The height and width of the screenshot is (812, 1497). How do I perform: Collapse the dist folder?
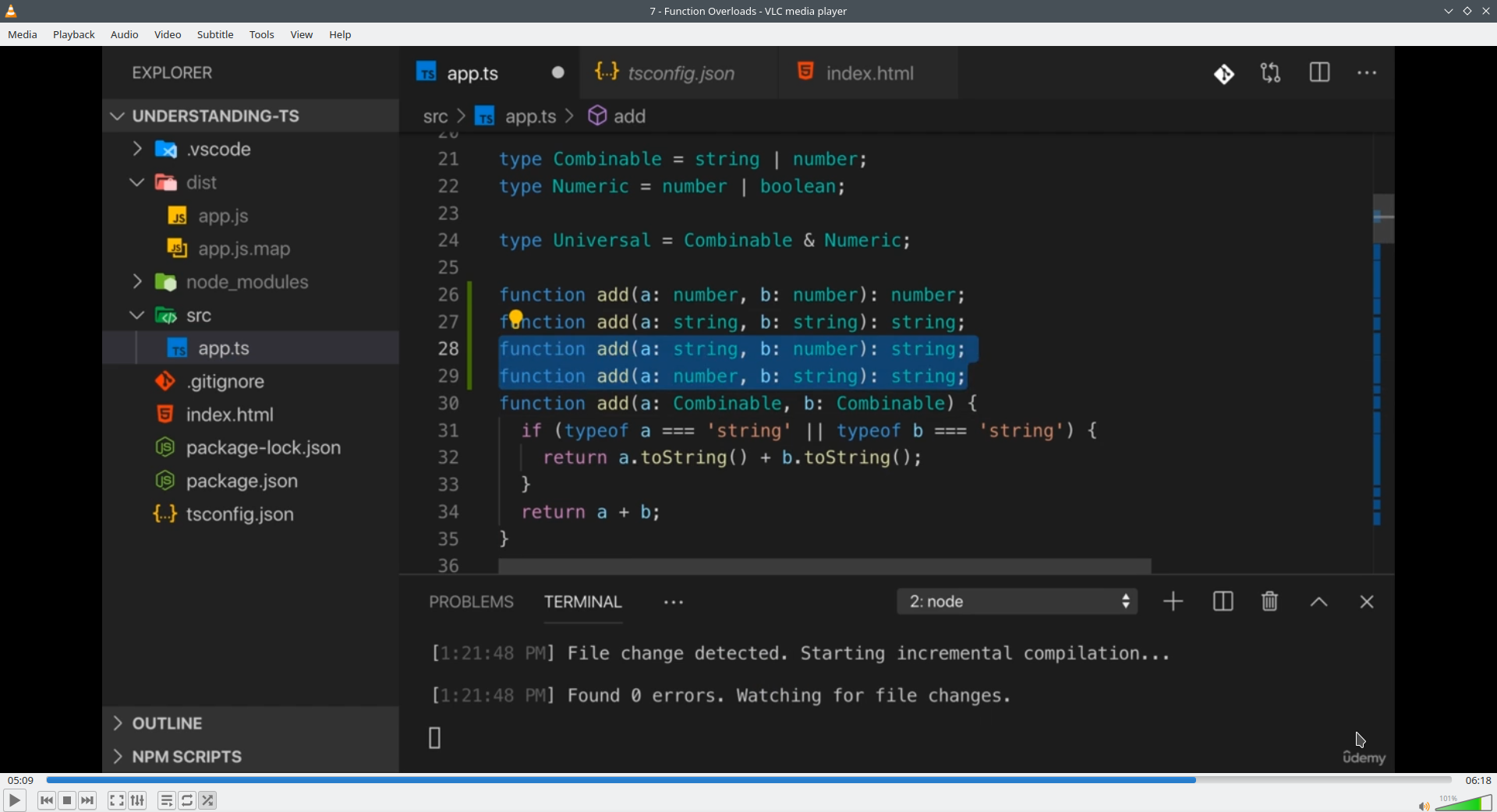pyautogui.click(x=250, y=182)
